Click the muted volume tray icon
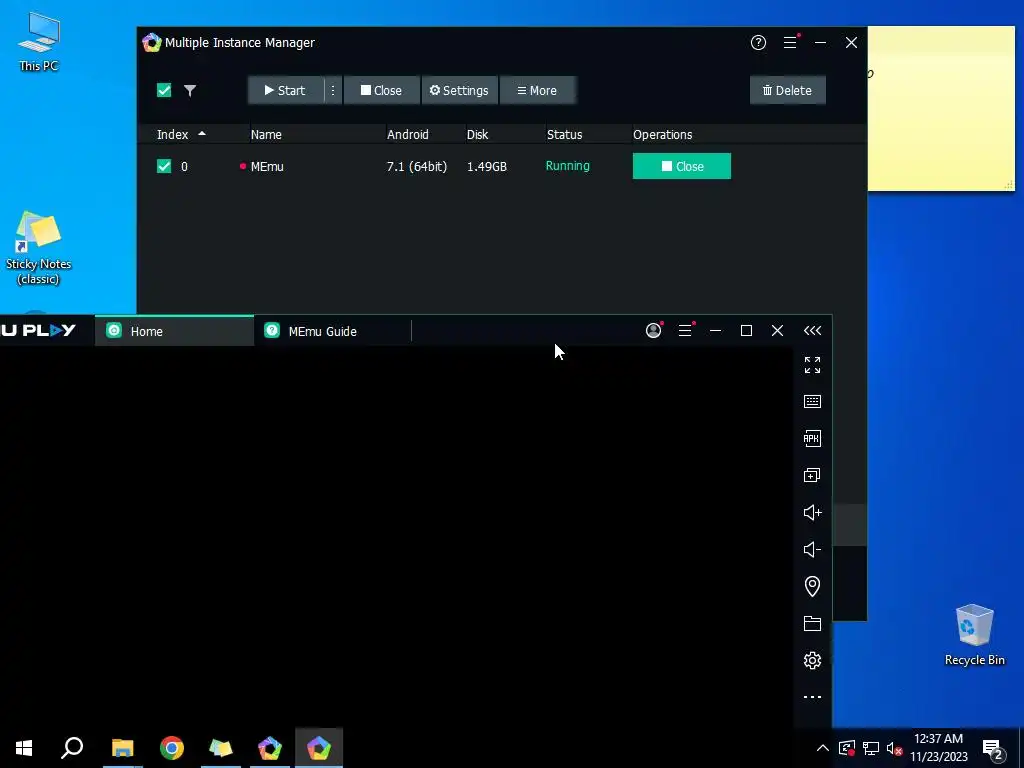The height and width of the screenshot is (768, 1024). (x=894, y=748)
